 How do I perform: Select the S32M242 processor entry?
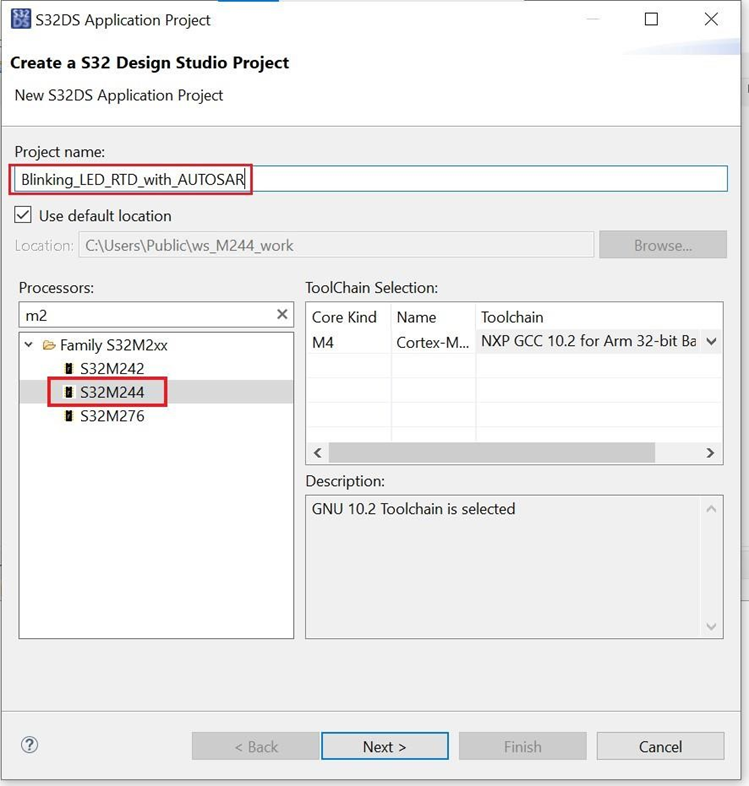coord(112,369)
